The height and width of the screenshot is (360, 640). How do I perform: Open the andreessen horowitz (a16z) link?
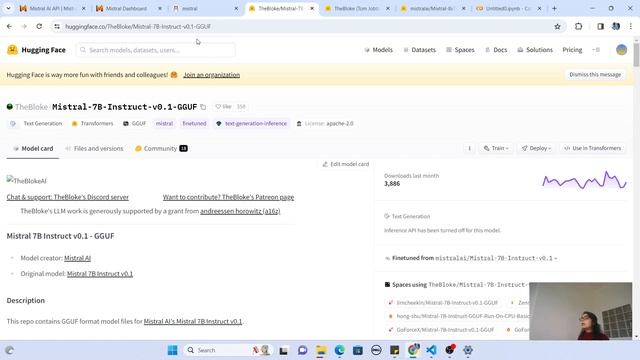click(240, 211)
